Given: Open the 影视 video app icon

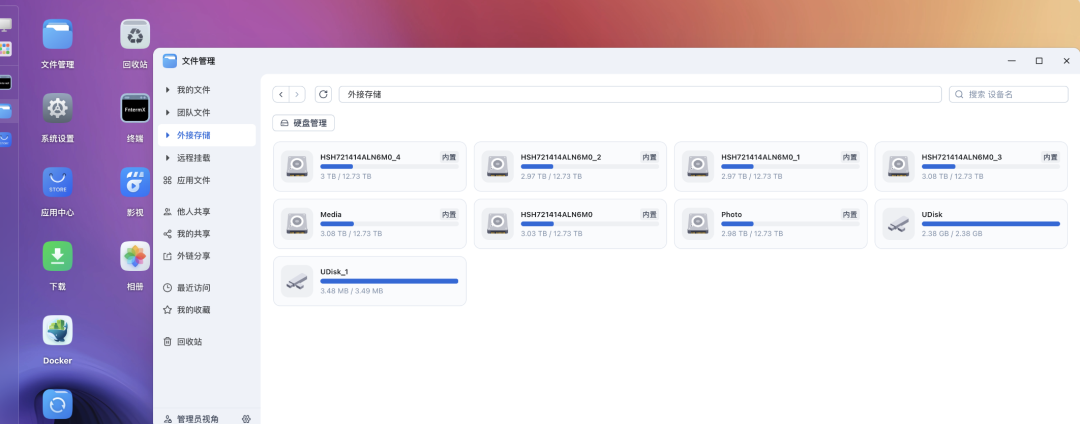Looking at the screenshot, I should [135, 182].
